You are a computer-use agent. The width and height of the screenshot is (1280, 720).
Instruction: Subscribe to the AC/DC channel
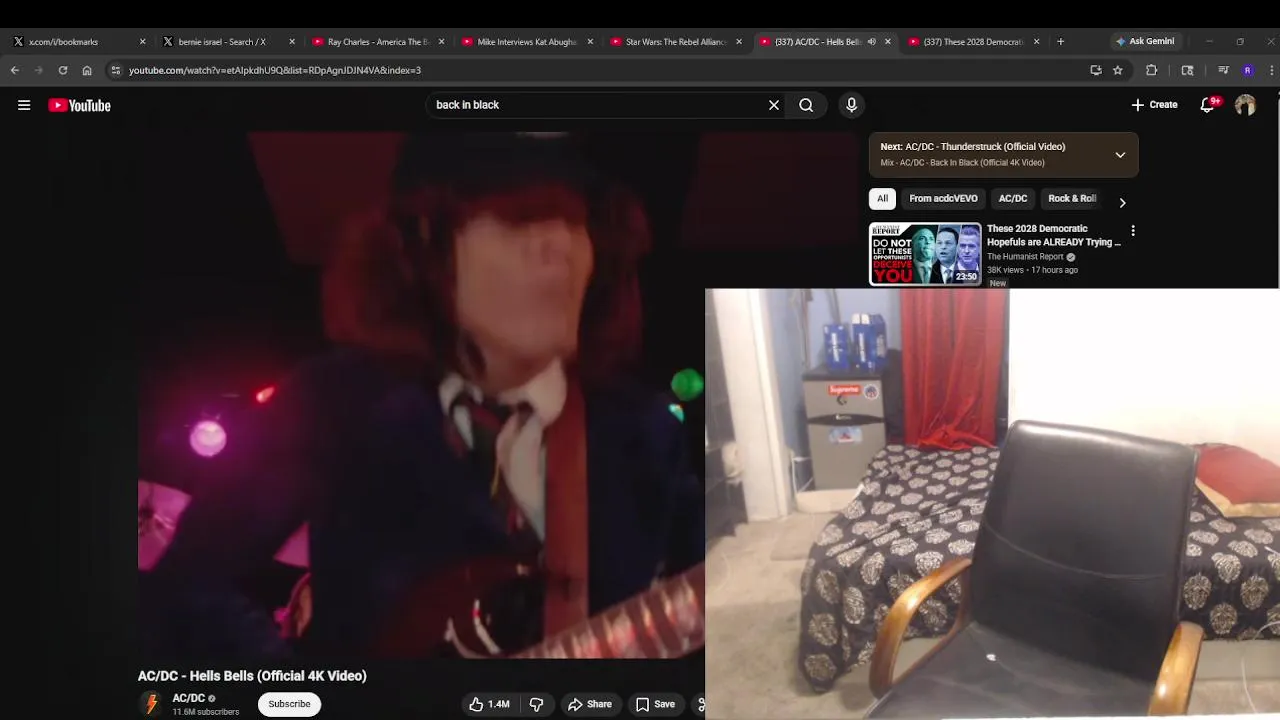[x=289, y=704]
